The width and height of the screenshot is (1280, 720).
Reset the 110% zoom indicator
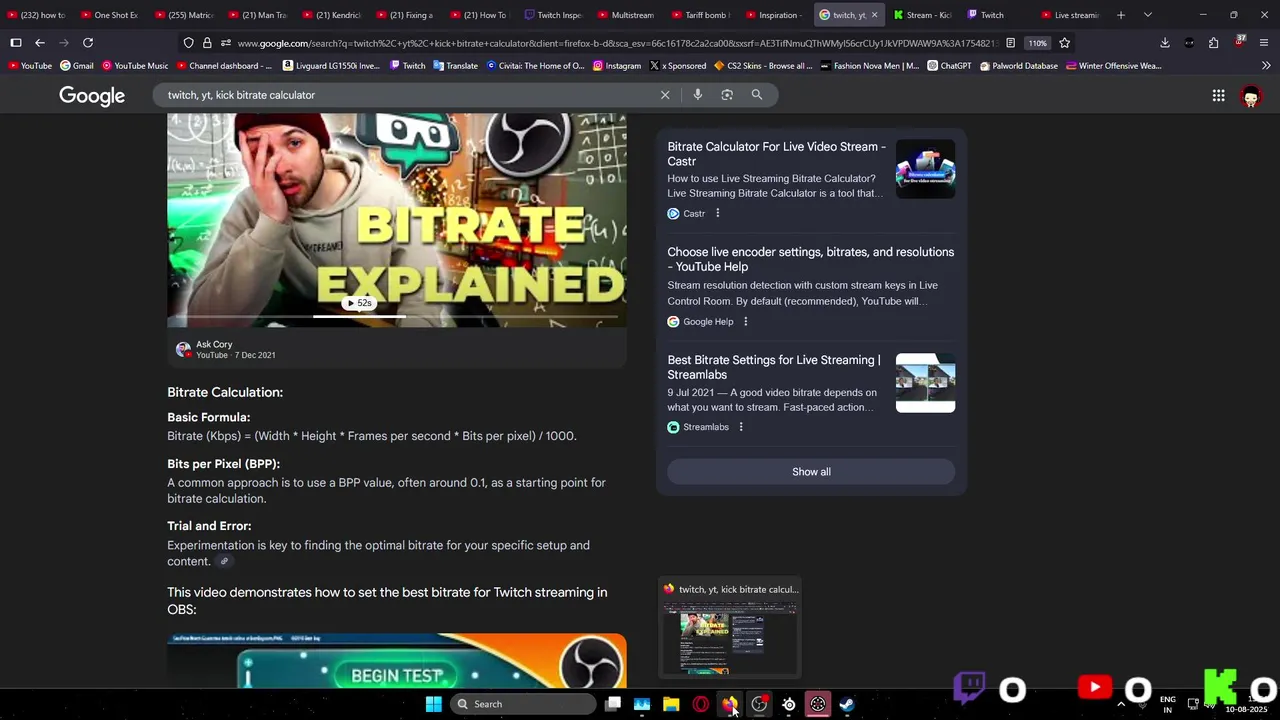tap(1038, 43)
